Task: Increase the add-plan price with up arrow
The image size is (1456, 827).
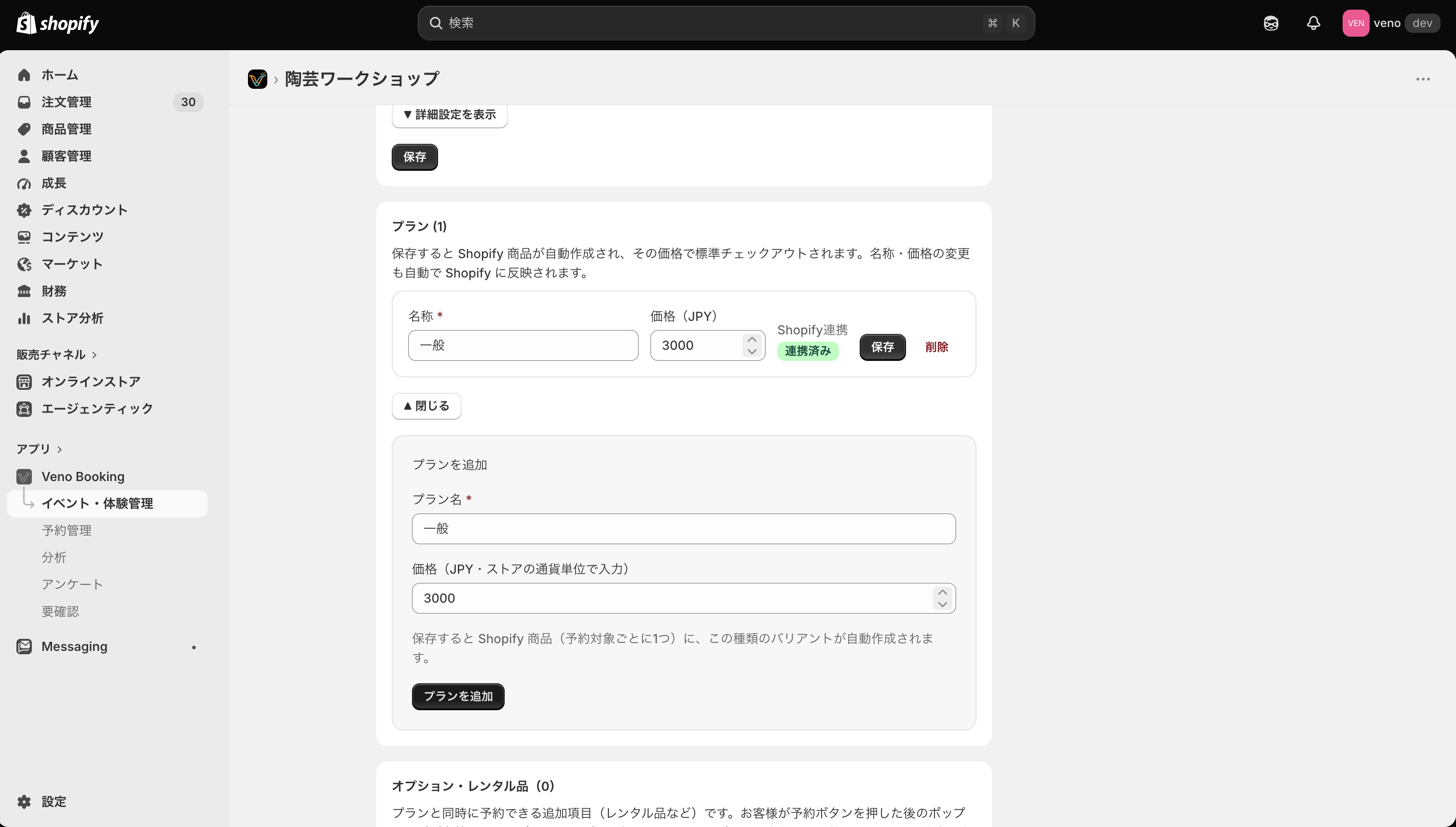Action: coord(943,593)
